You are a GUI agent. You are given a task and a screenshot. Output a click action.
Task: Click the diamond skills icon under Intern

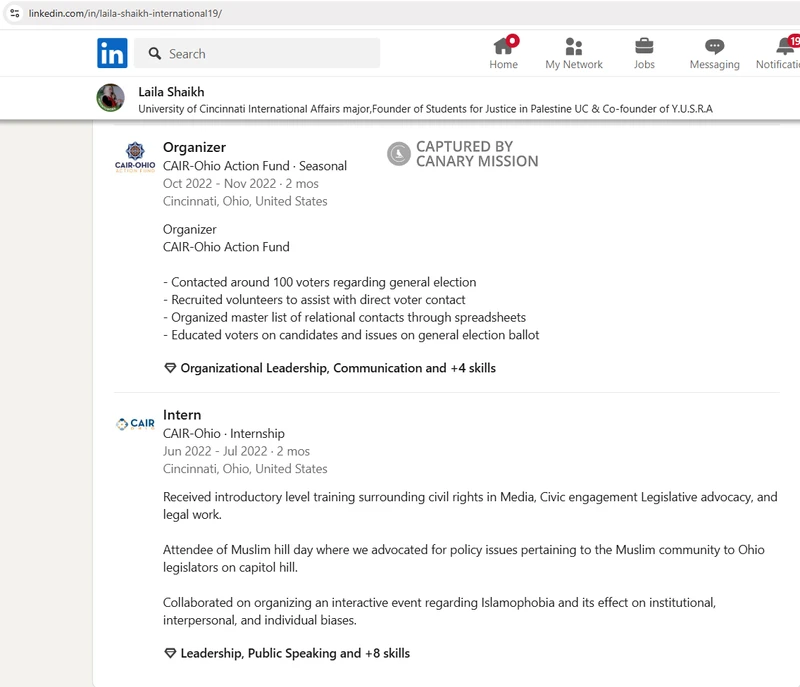(170, 653)
